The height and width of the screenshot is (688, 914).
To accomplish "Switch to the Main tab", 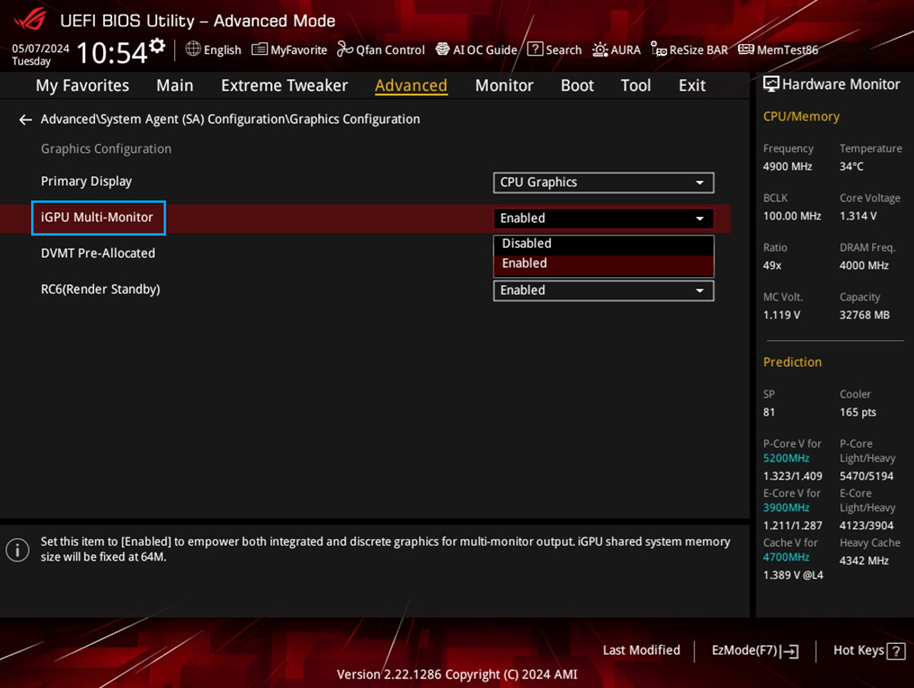I will click(x=174, y=86).
